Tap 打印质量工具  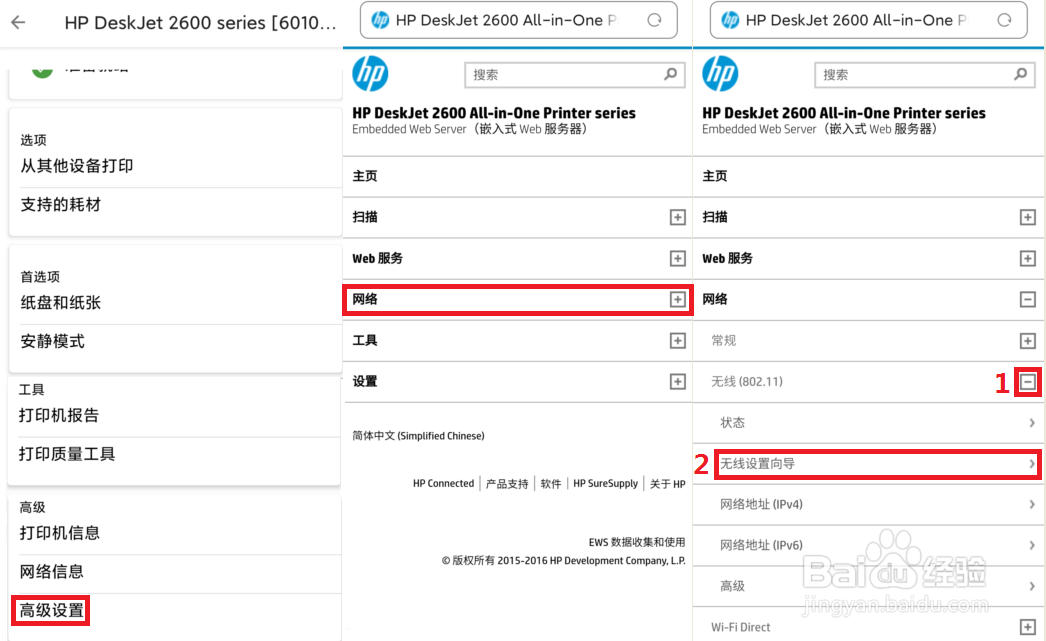pyautogui.click(x=67, y=454)
